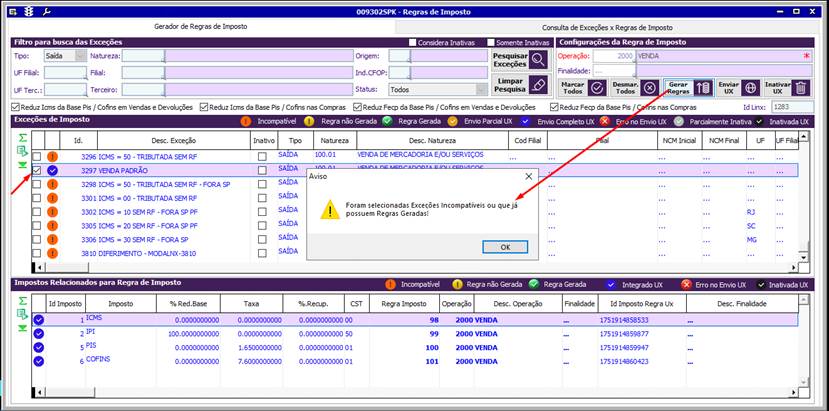Viewport: 829px width, 411px height.
Task: Open the Status dropdown showing Todos
Action: click(482, 89)
